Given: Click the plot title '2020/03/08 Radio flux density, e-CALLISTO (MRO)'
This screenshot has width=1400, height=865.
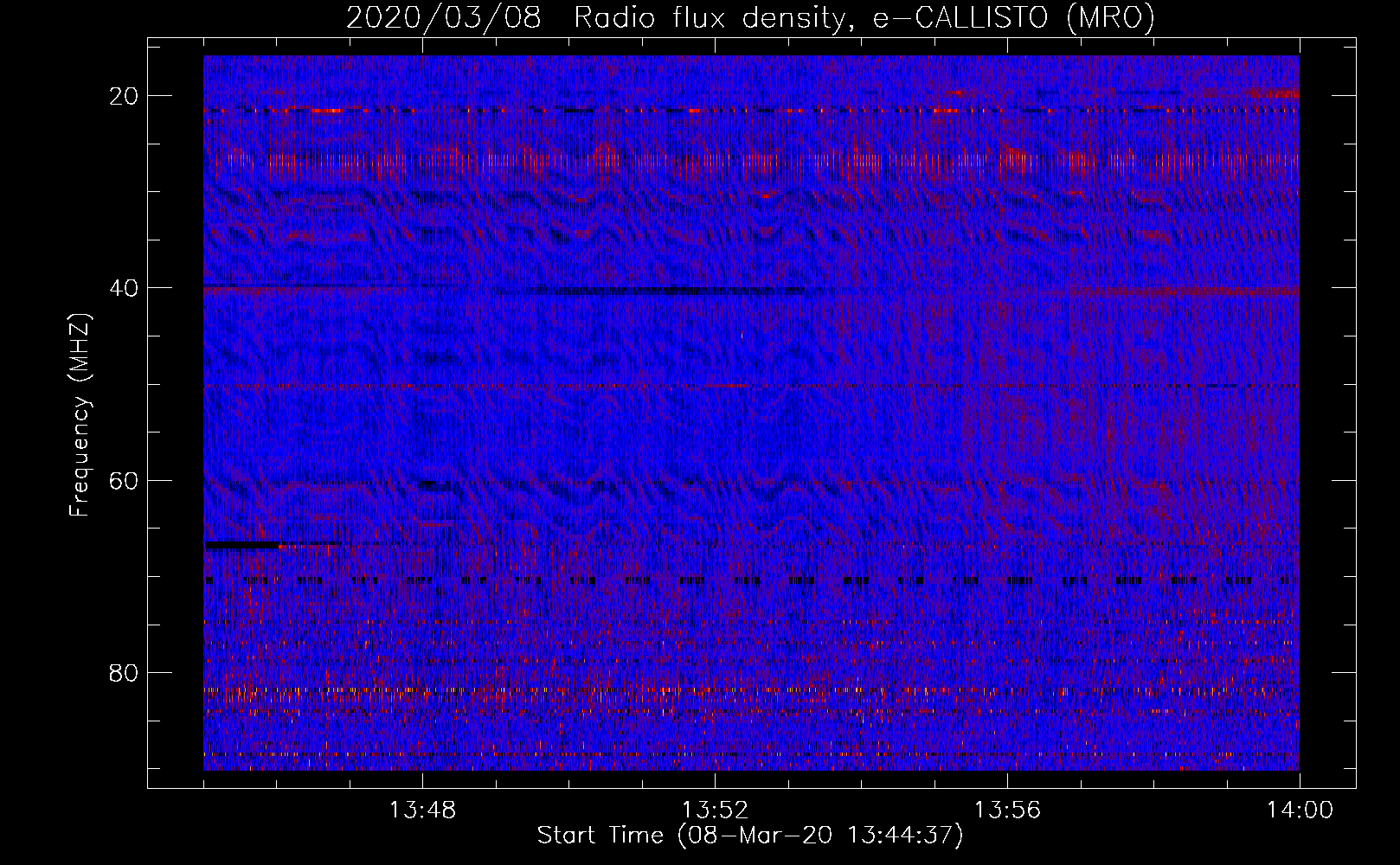Looking at the screenshot, I should click(x=750, y=18).
